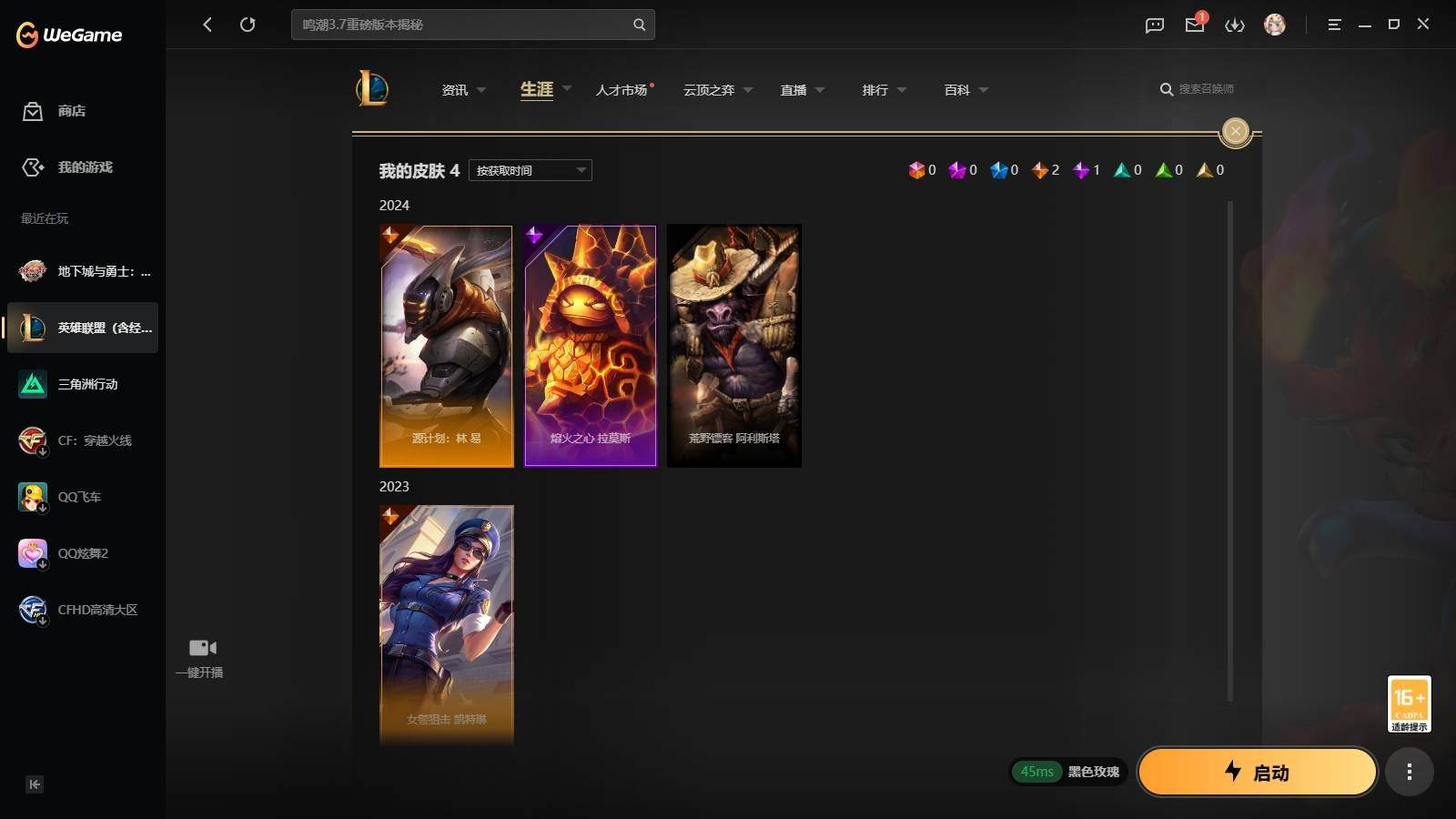
Task: Click the user avatar in the top bar
Action: coord(1275,25)
